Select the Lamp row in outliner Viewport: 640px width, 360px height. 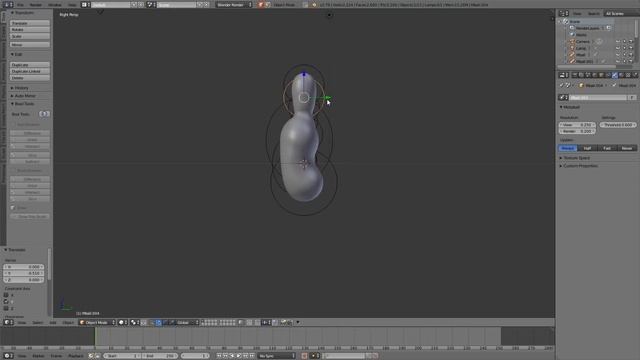[580, 48]
